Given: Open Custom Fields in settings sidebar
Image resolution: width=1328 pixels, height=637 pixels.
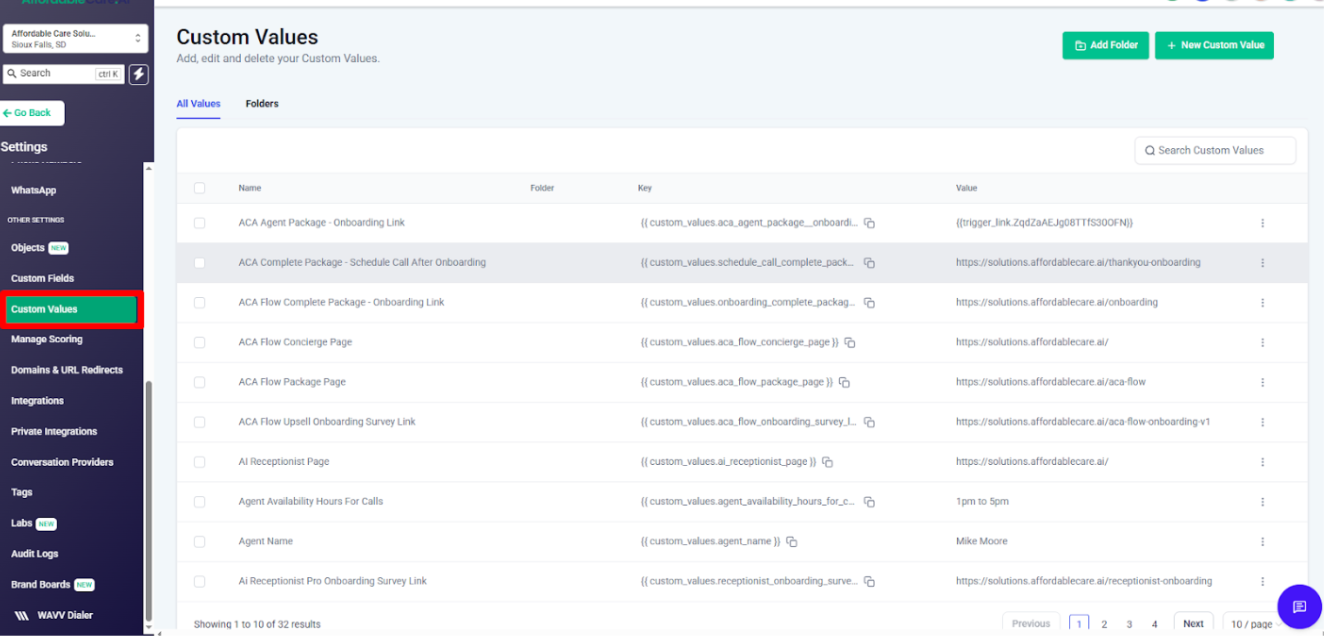Looking at the screenshot, I should 43,278.
